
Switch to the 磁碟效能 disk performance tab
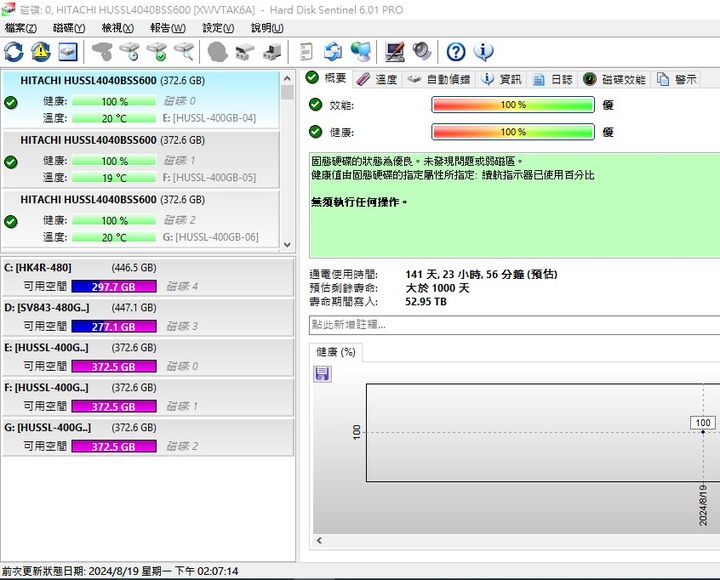614,79
